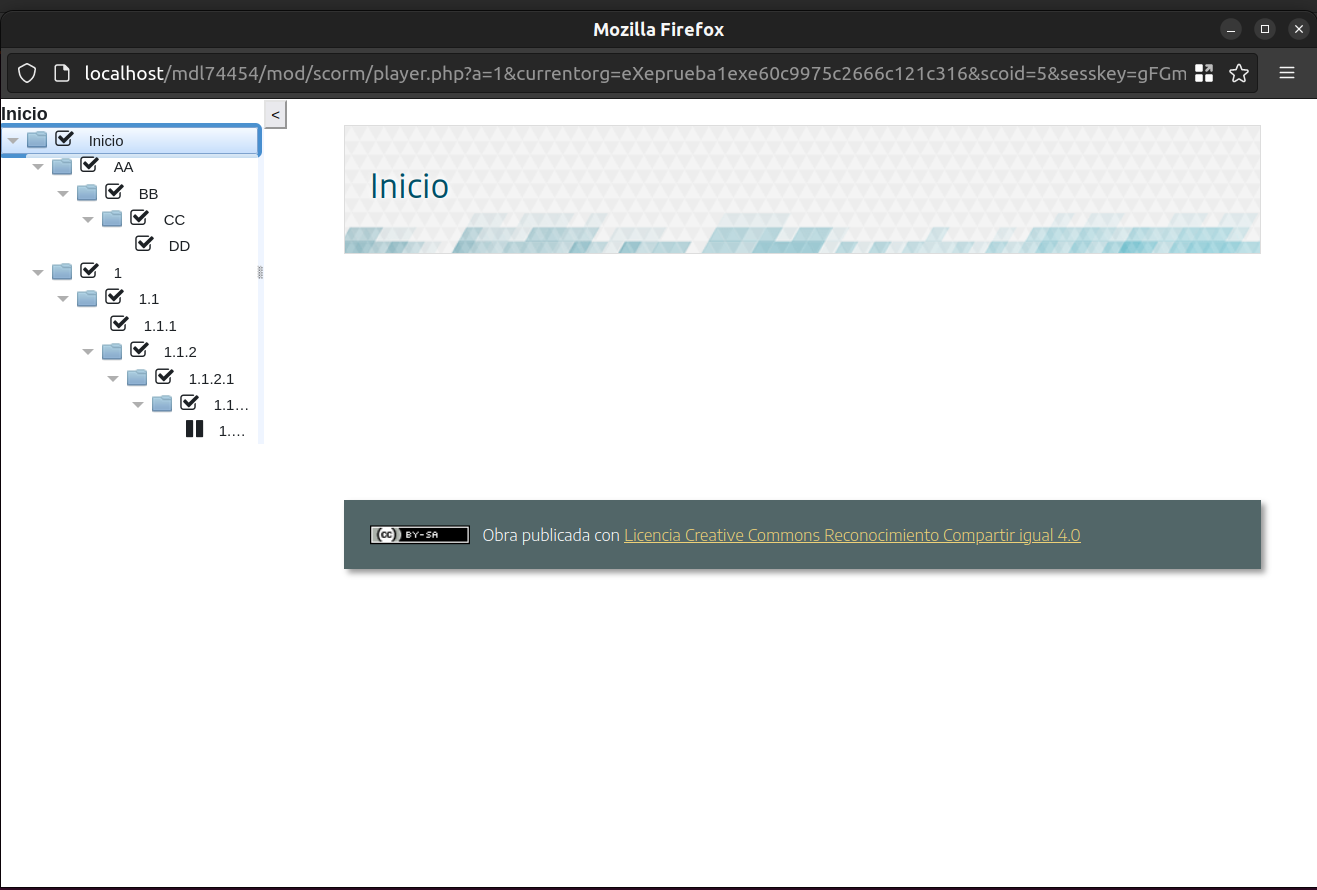Collapse the CC tree node
Viewport: 1317px width, 890px height.
click(88, 220)
